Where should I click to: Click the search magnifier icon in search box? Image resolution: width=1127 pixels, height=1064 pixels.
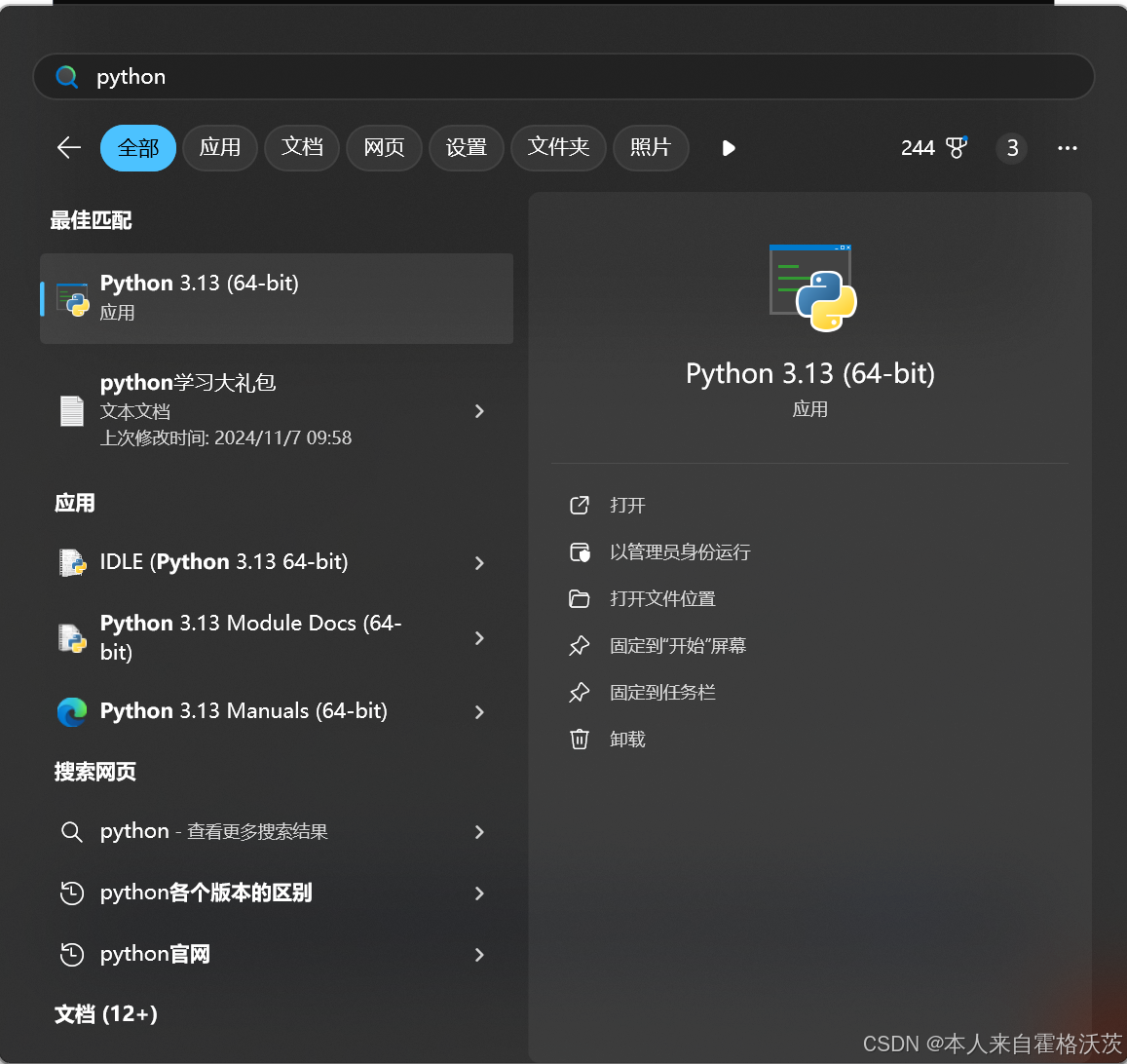pos(67,76)
